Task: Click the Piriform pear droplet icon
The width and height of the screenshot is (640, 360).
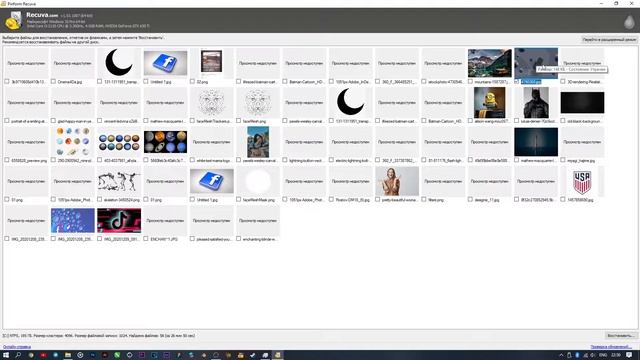Action: pos(629,21)
